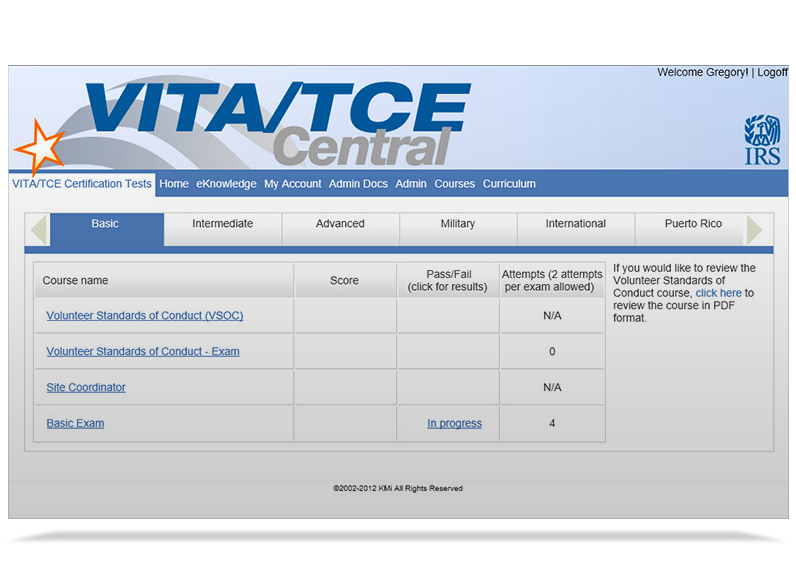This screenshot has height=568, width=796.
Task: Click the Welcome Gregory! text
Action: [x=703, y=73]
